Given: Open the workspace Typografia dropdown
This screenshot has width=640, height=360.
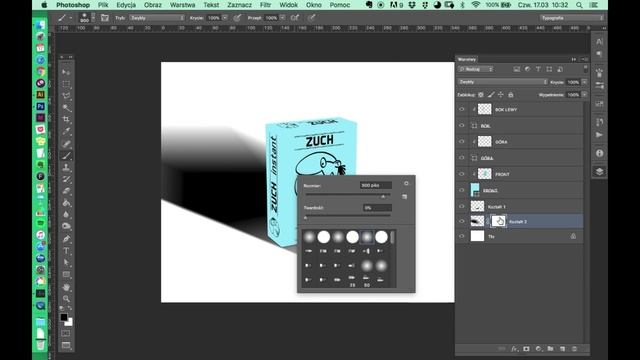Looking at the screenshot, I should pos(572,18).
